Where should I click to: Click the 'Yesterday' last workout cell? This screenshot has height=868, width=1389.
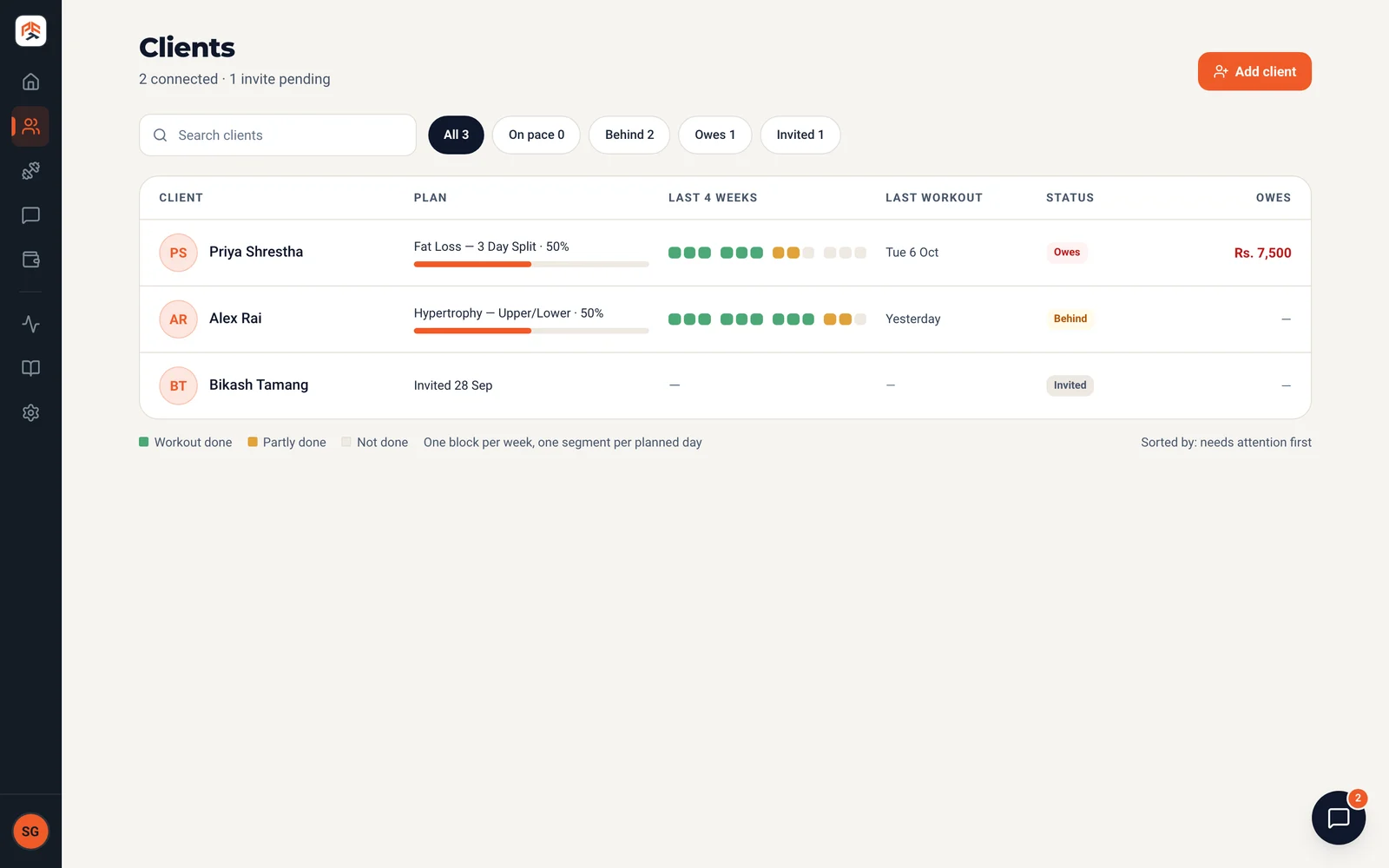click(913, 319)
